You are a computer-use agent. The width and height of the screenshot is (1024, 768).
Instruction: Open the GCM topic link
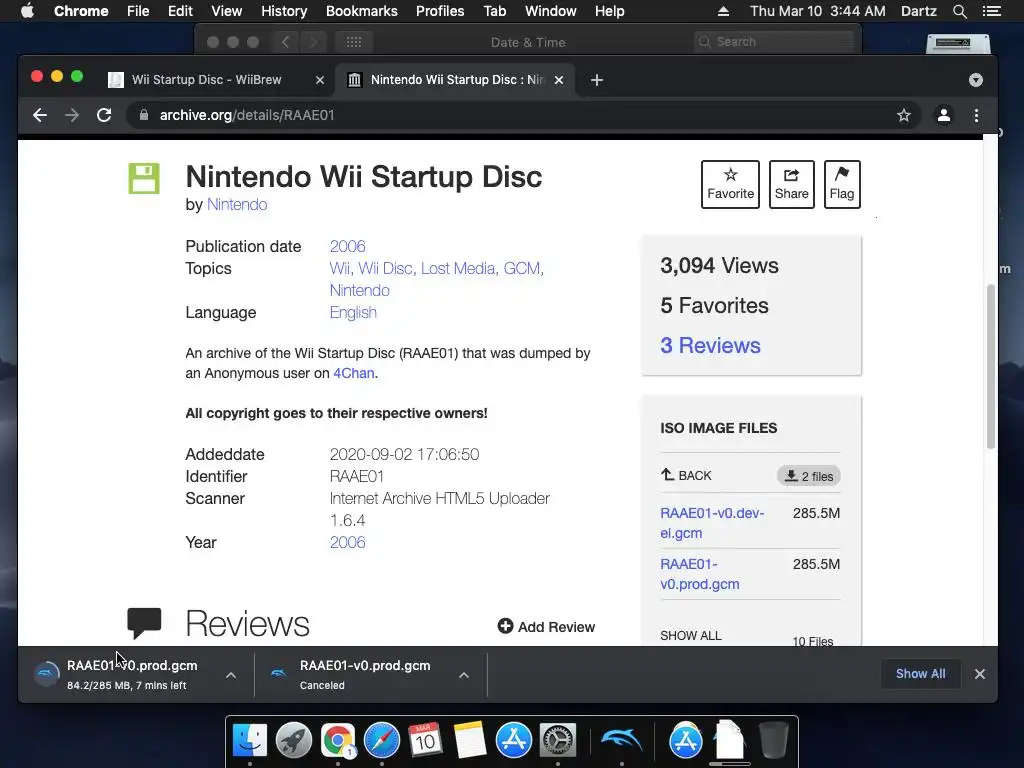click(523, 268)
